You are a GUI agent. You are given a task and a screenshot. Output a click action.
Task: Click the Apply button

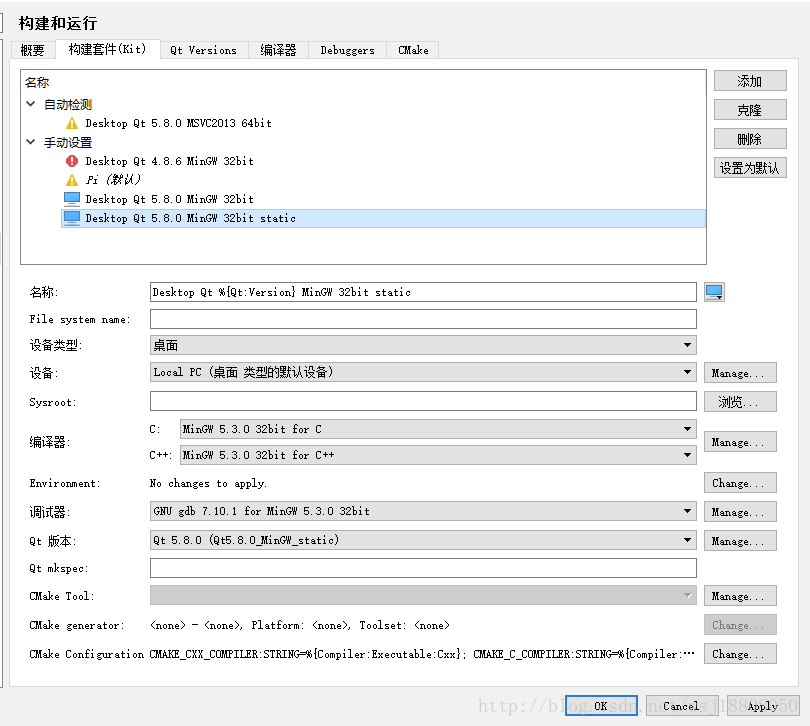click(762, 706)
